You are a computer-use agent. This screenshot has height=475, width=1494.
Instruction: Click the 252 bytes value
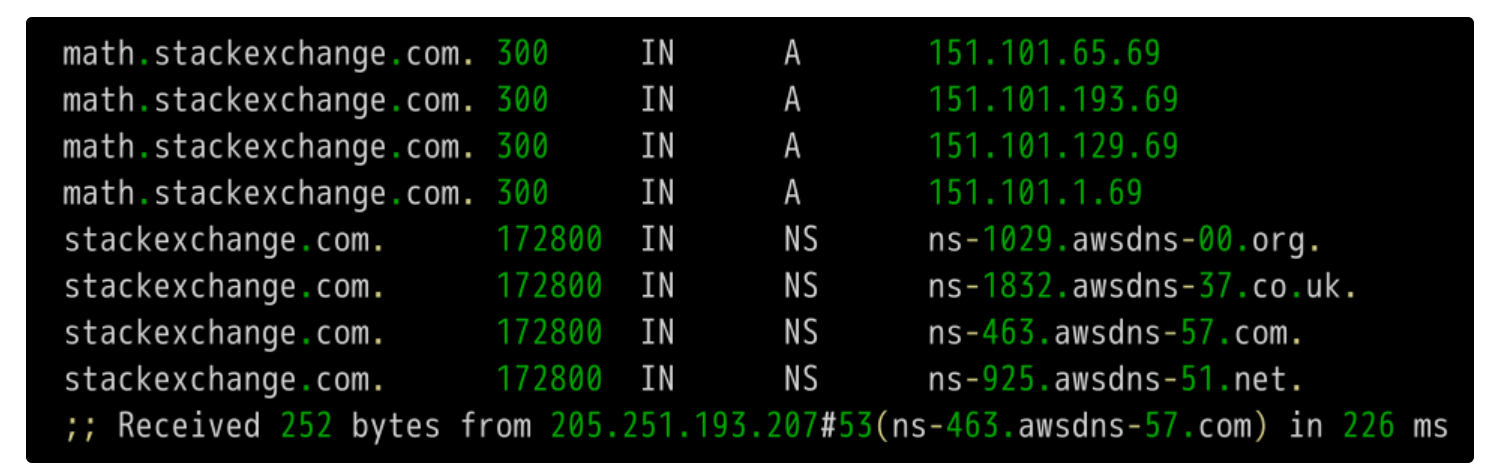pos(360,426)
